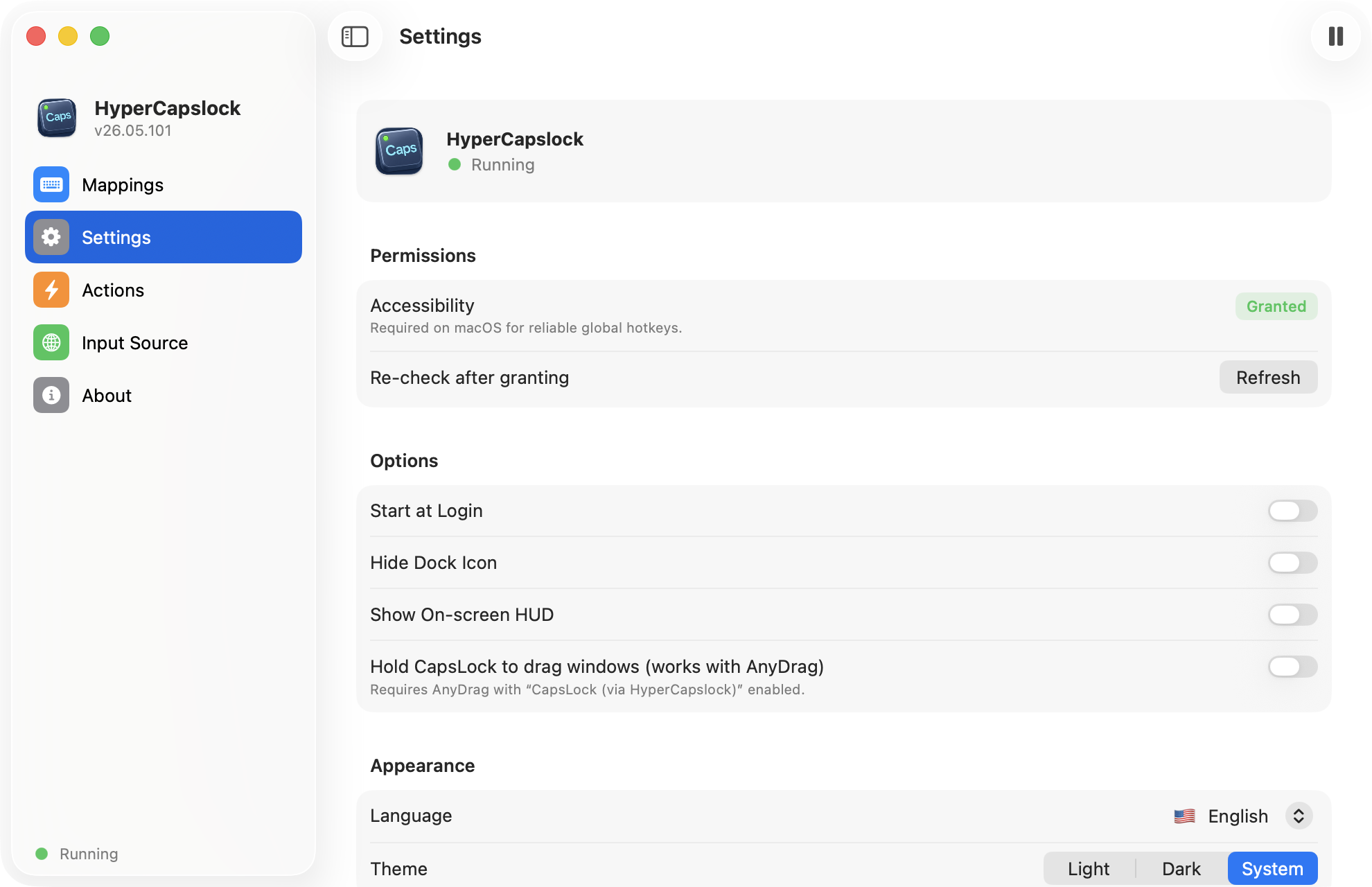Choose the Light theme
The width and height of the screenshot is (1372, 887).
point(1089,868)
